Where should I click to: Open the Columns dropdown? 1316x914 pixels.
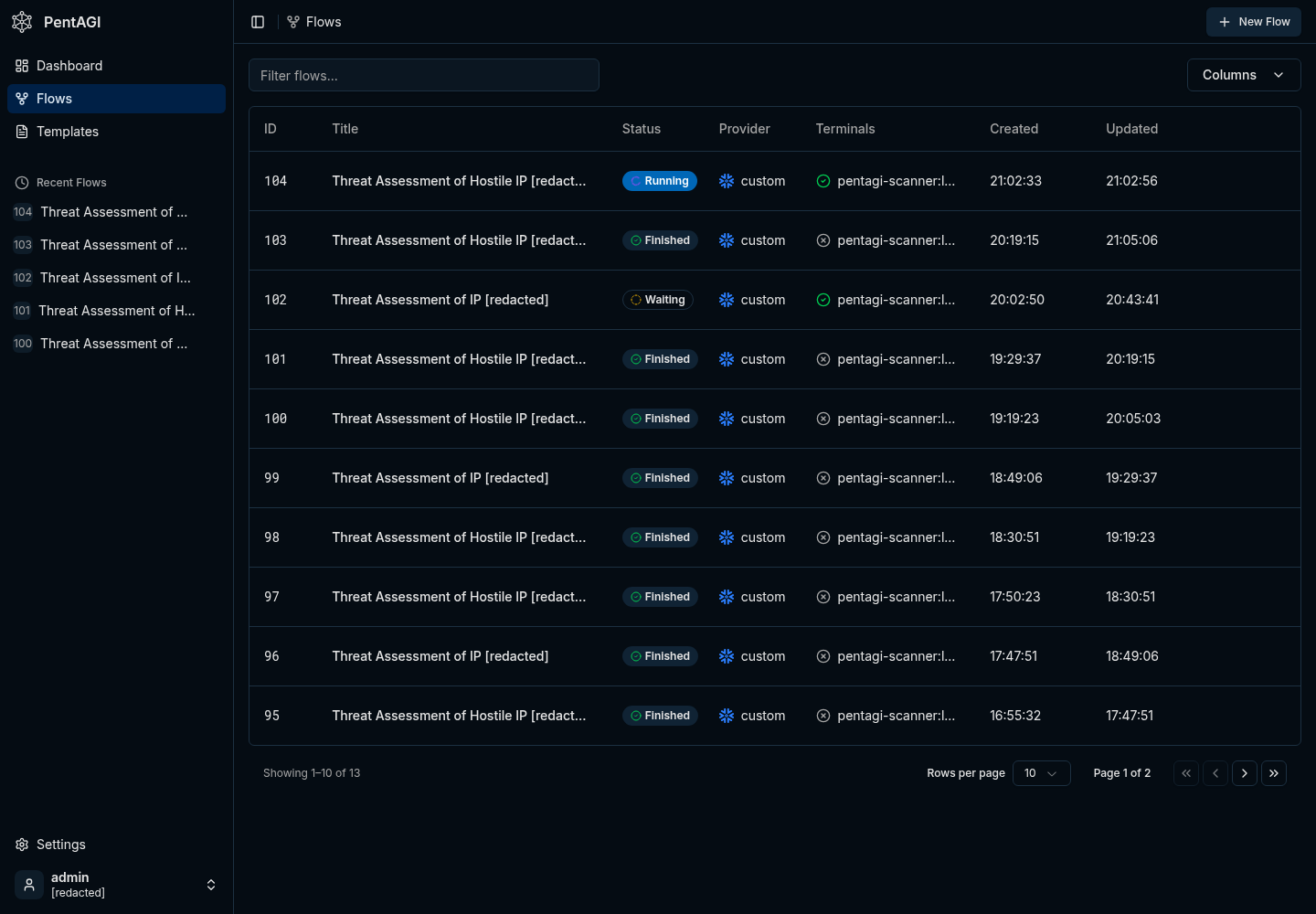click(x=1244, y=75)
